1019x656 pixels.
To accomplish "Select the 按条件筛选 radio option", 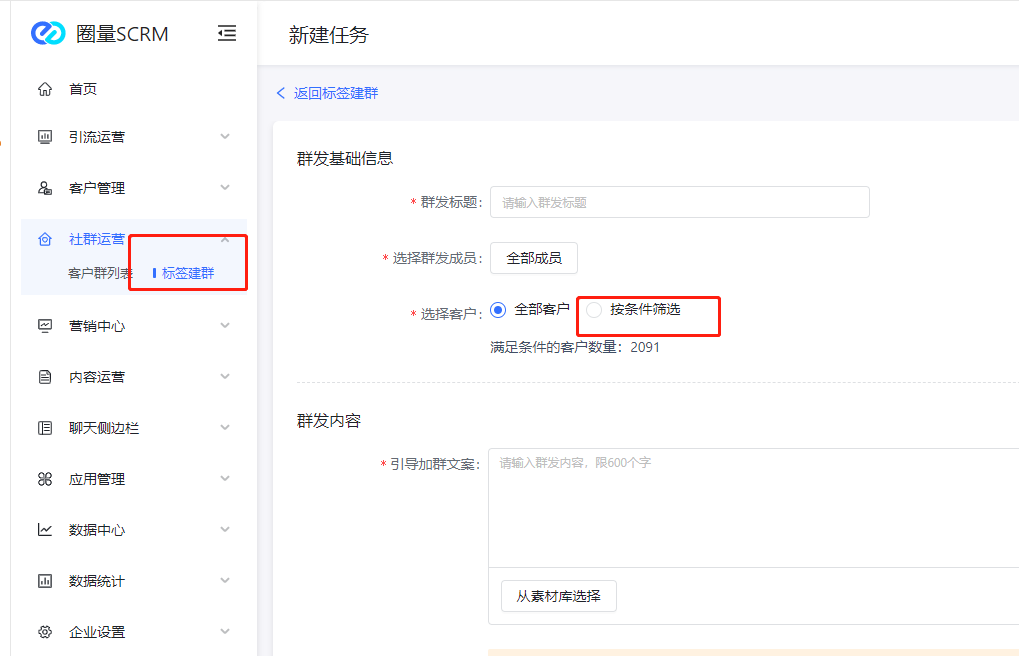I will [x=594, y=310].
